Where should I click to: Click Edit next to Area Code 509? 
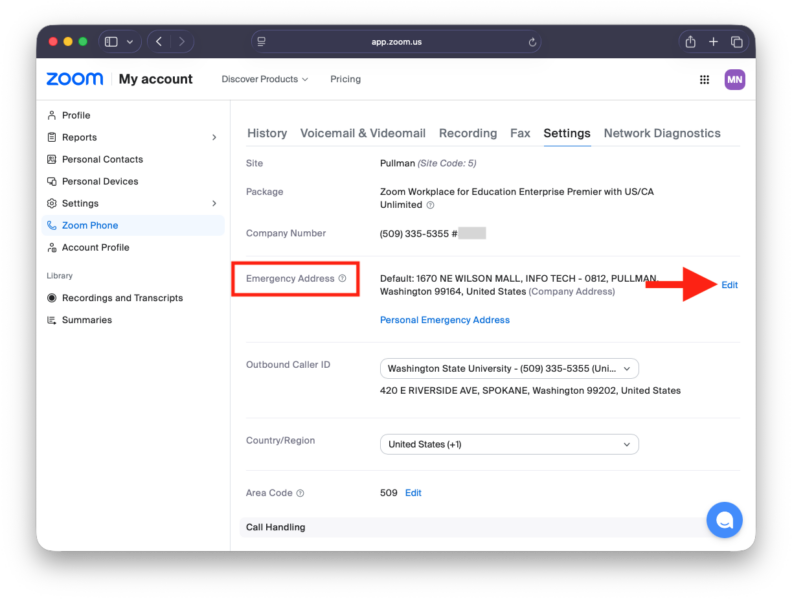click(413, 493)
